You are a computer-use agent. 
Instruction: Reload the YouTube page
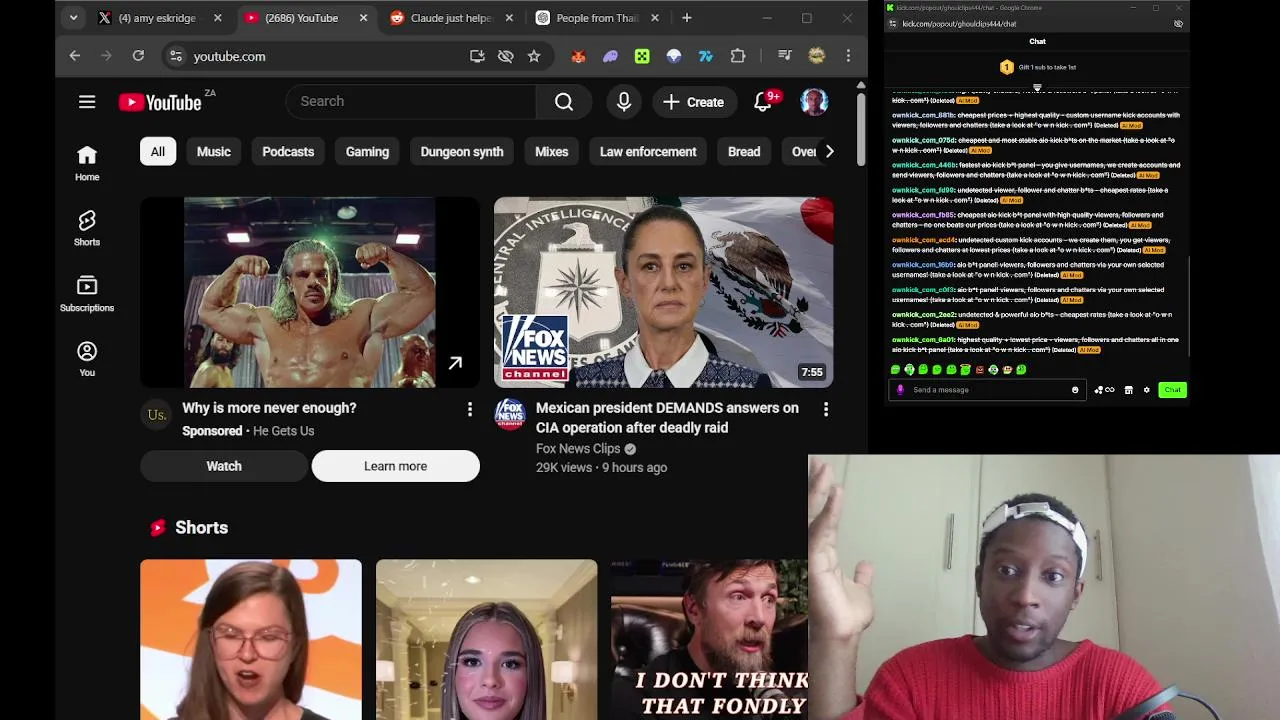(138, 56)
